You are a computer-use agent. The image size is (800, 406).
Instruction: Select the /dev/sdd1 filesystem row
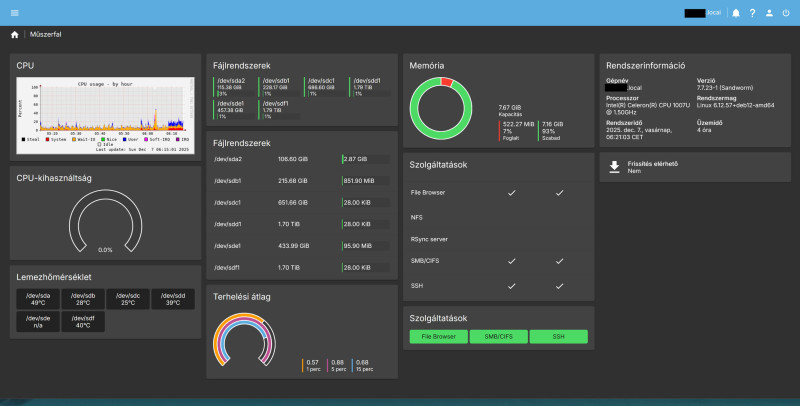pos(302,224)
